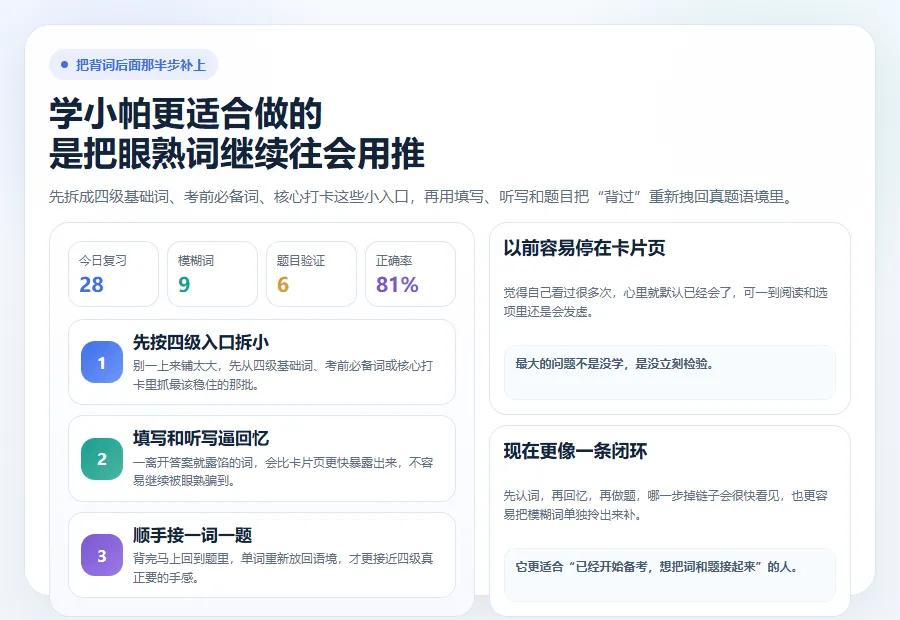Click the purple step 3 circle icon

(x=101, y=556)
